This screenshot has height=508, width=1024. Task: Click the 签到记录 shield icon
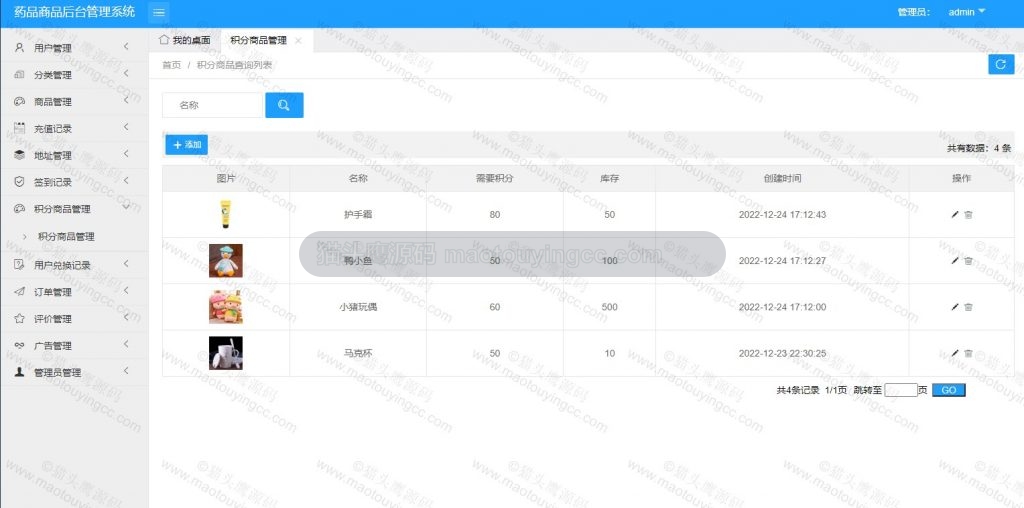(x=20, y=182)
